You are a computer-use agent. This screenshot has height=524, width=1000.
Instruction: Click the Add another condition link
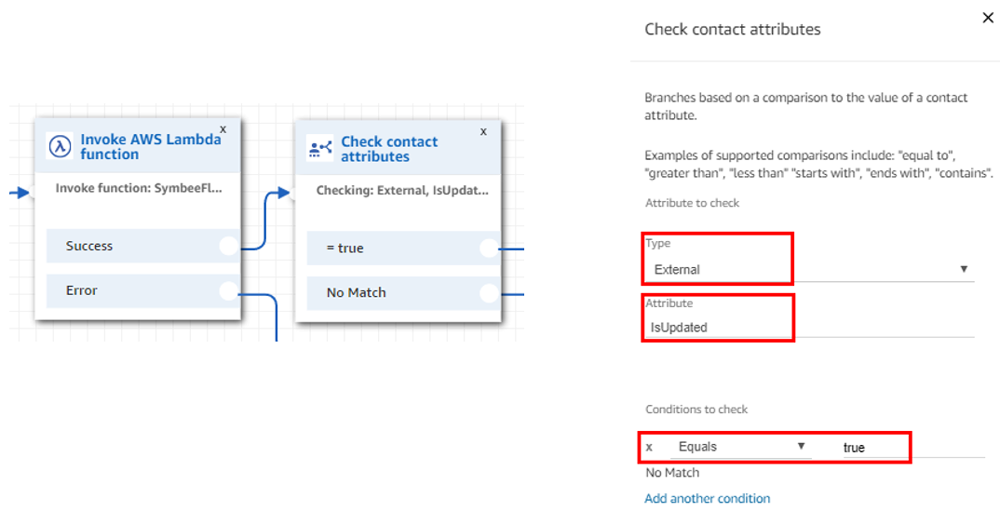point(707,499)
